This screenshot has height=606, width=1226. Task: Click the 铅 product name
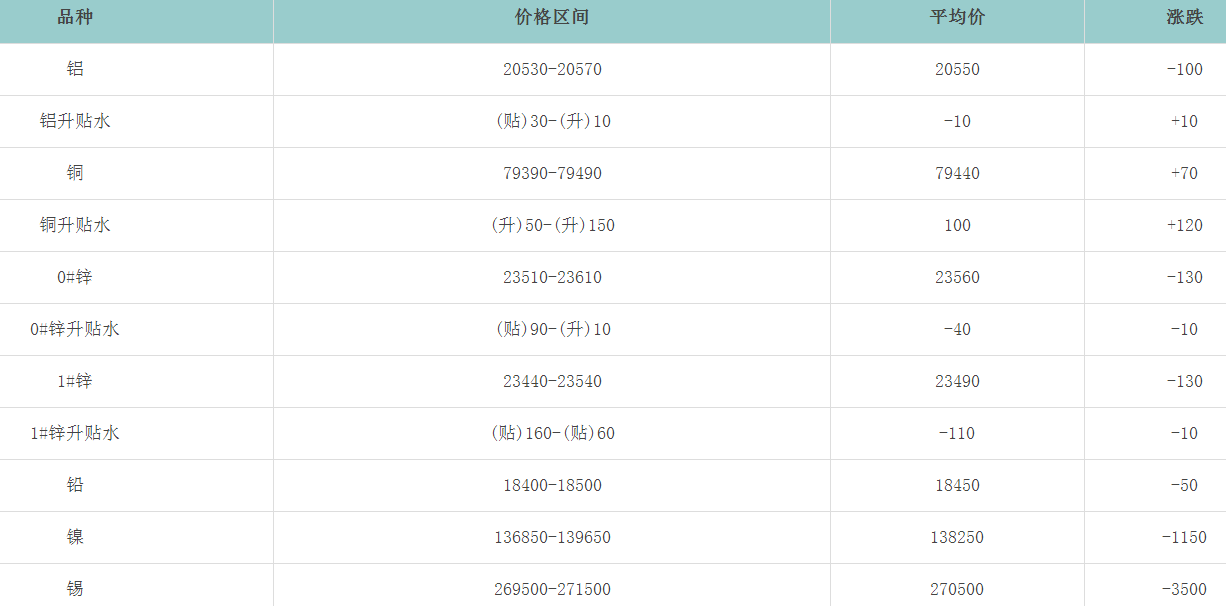[x=75, y=486]
